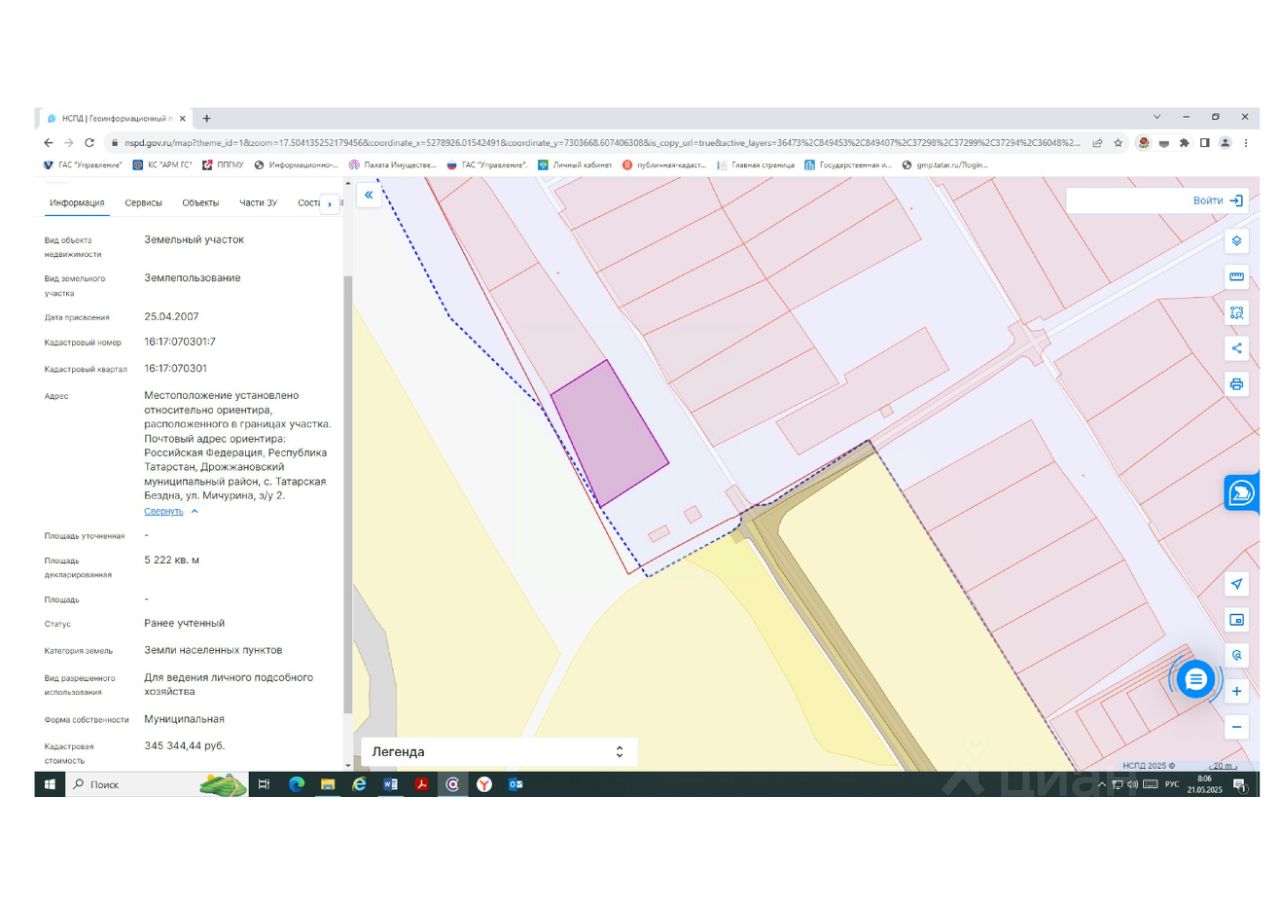The width and height of the screenshot is (1280, 905).
Task: Show hidden system tray icons
Action: tap(1103, 785)
